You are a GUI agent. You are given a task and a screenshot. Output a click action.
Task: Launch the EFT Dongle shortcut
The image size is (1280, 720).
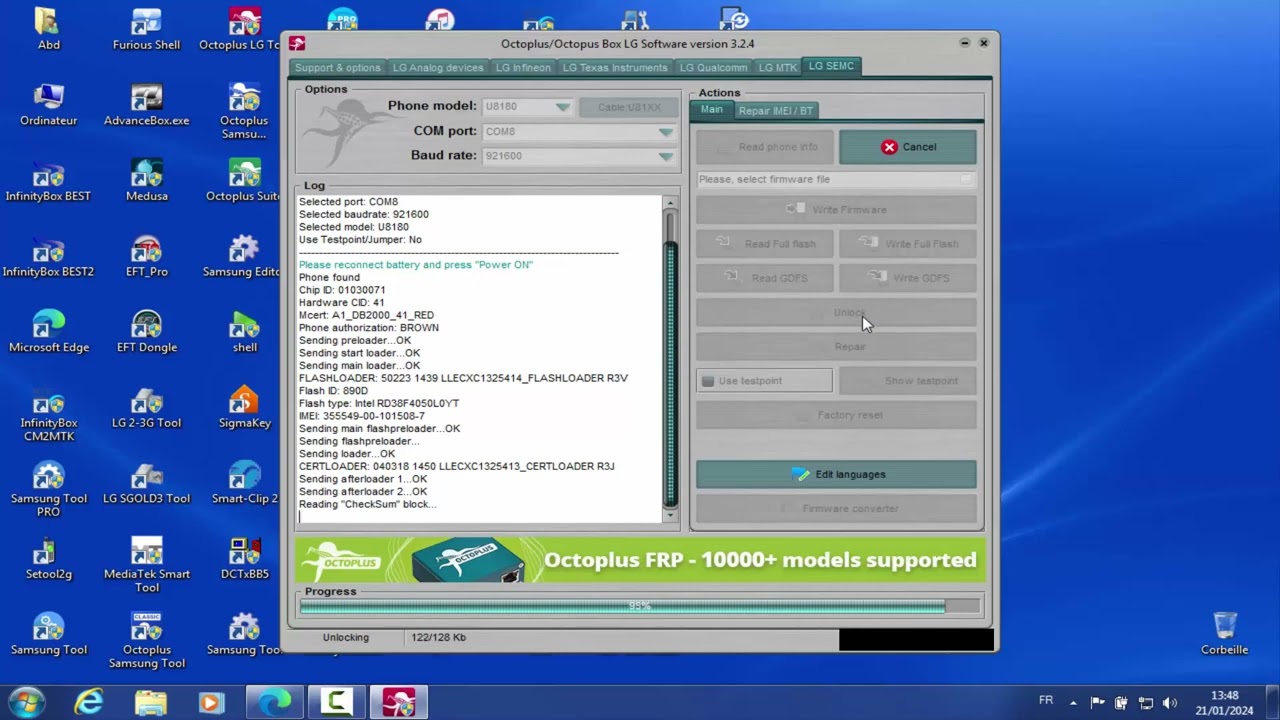146,332
